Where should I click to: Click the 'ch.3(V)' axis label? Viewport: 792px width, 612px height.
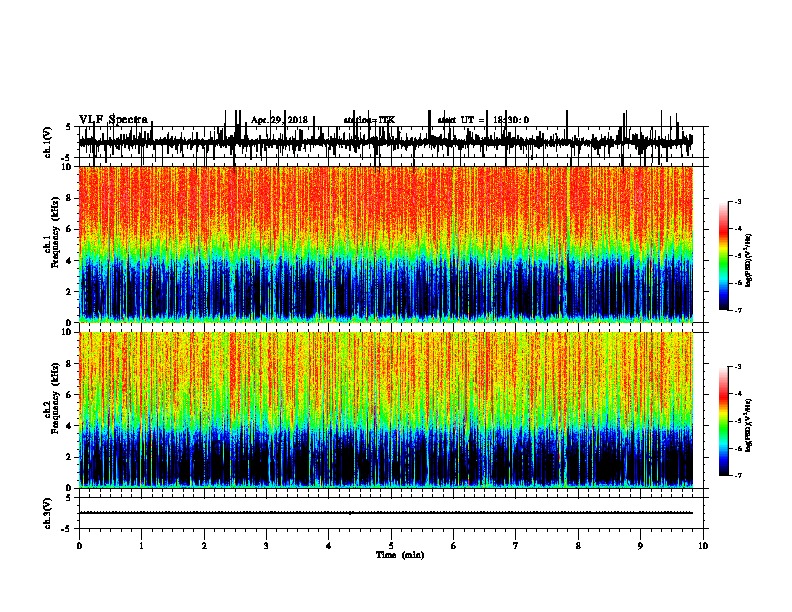[47, 513]
